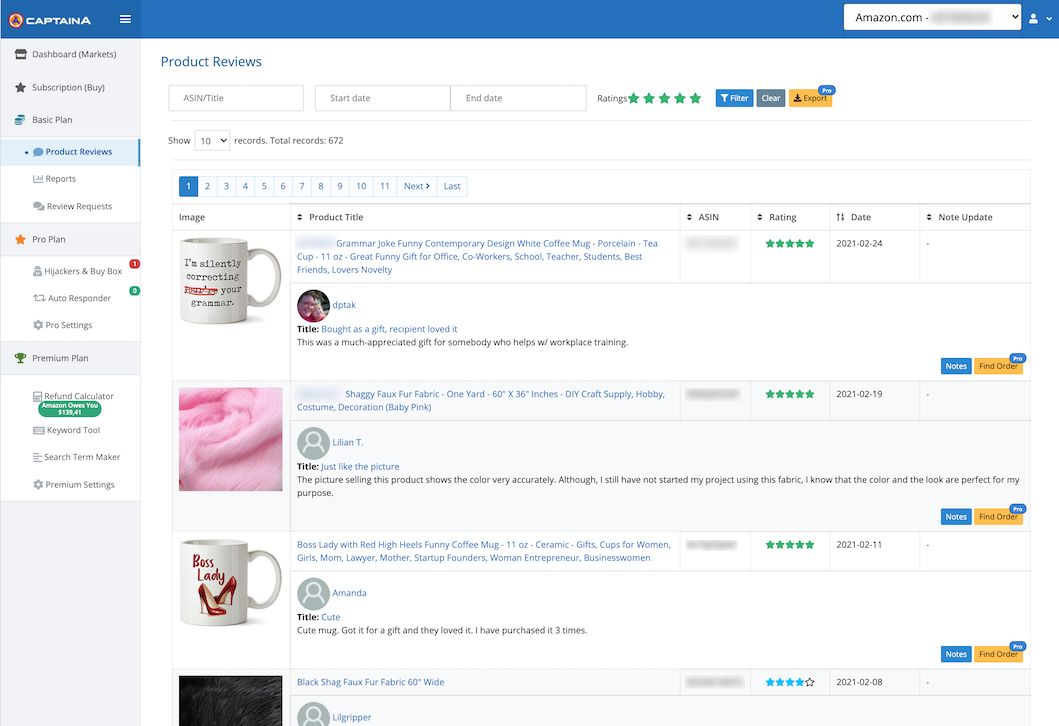Select the fifth rating star filter
The image size is (1059, 726).
(696, 99)
